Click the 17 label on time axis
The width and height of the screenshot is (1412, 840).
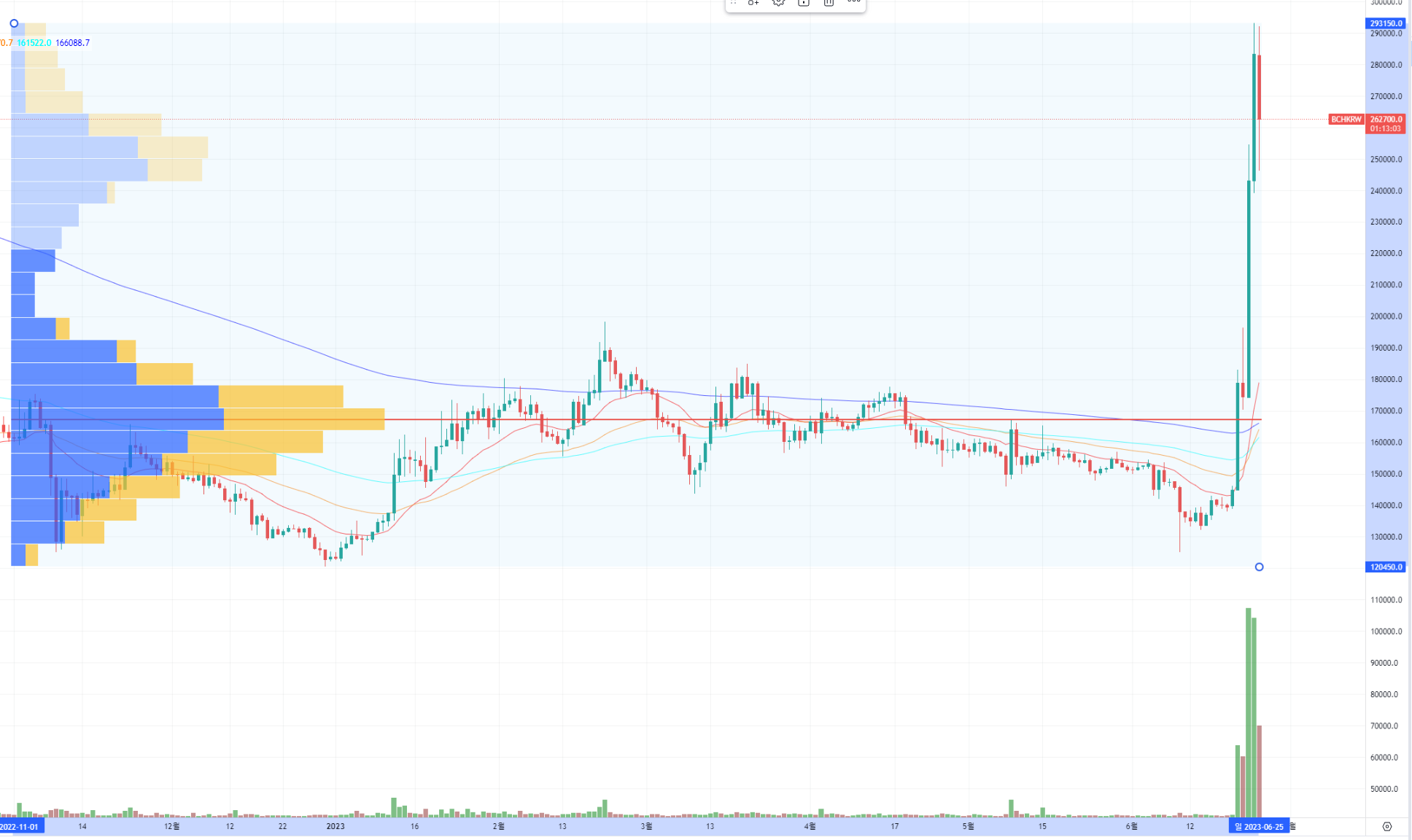894,826
